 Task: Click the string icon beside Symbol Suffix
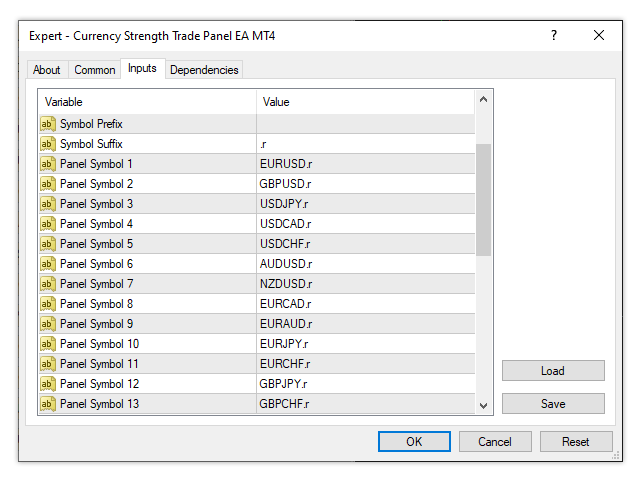pos(48,144)
